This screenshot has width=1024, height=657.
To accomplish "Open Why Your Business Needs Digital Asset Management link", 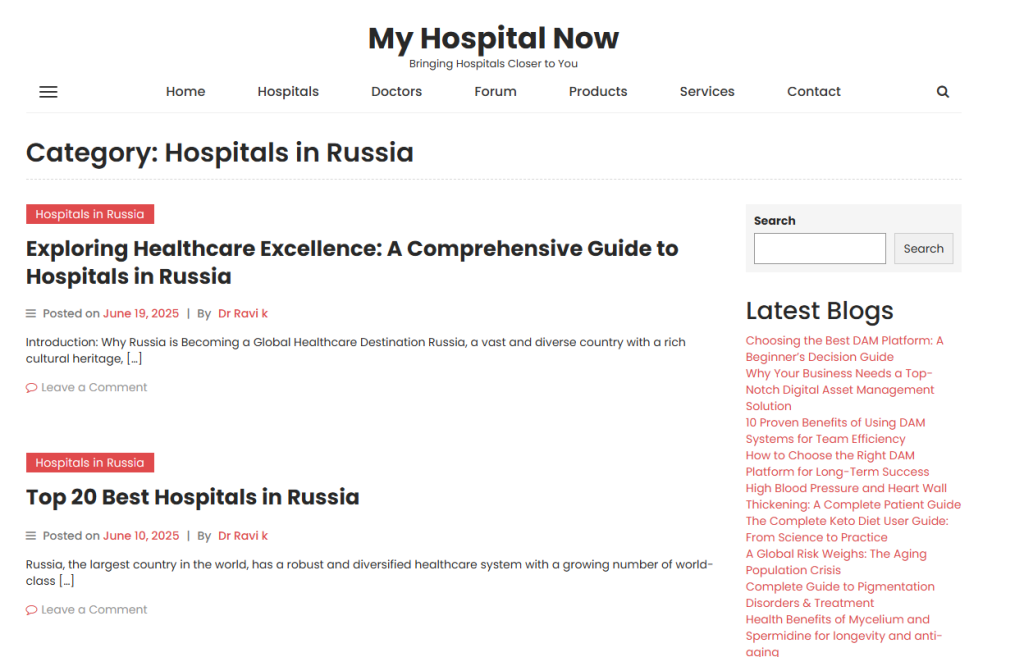I will pyautogui.click(x=840, y=390).
